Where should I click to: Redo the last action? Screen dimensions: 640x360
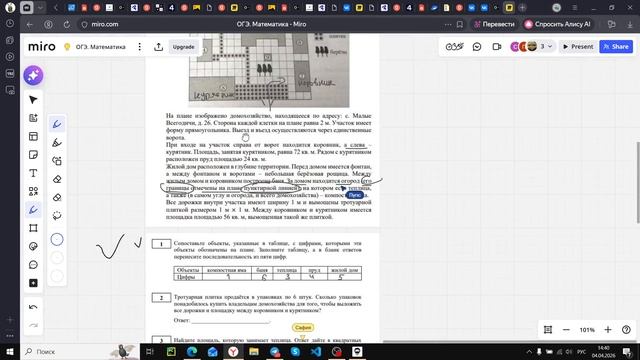33,325
